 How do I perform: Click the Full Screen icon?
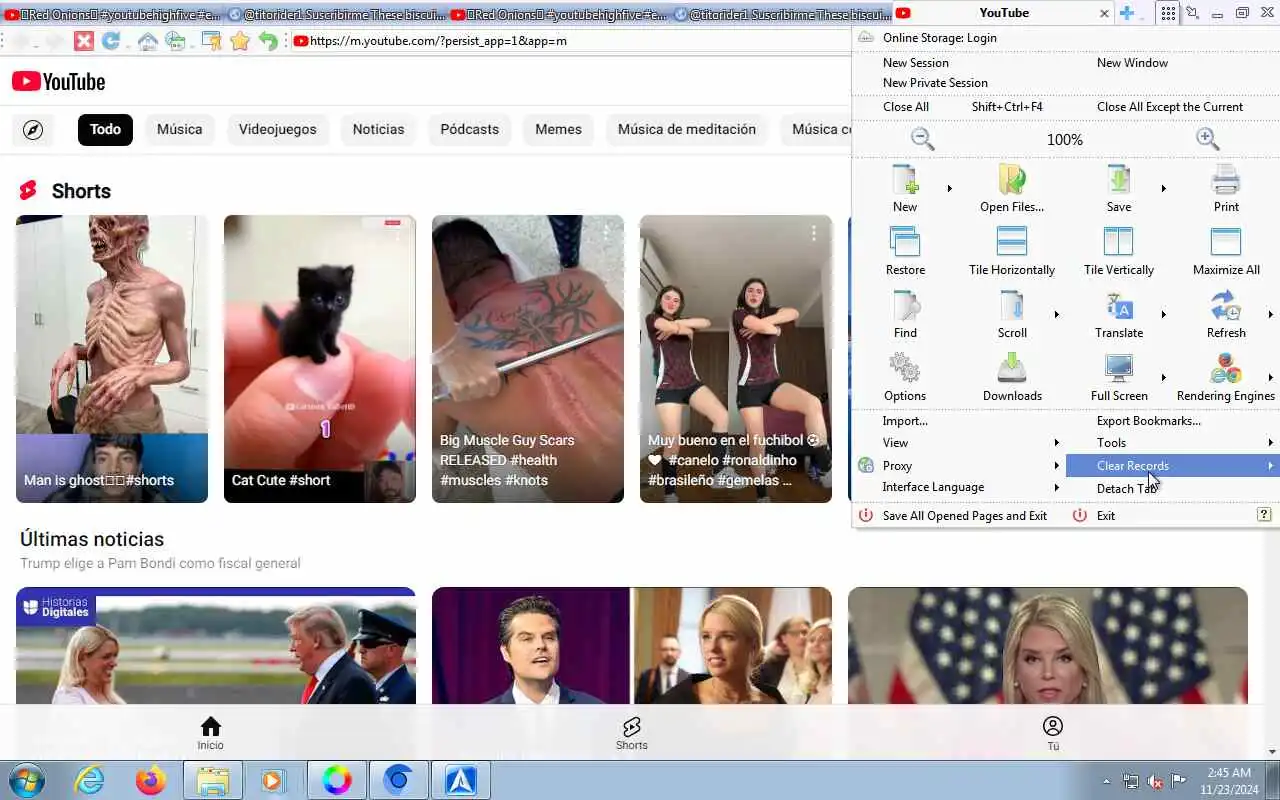[1119, 369]
